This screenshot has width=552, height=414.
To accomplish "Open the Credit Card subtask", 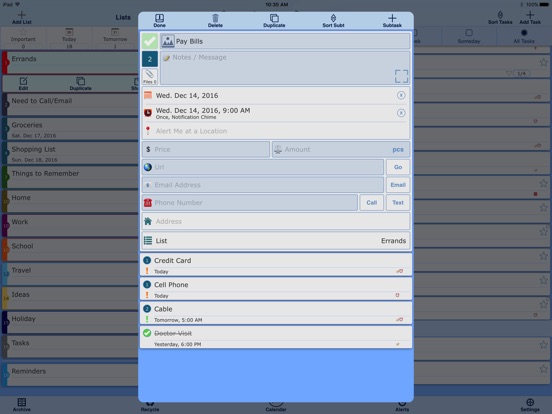I will [276, 264].
